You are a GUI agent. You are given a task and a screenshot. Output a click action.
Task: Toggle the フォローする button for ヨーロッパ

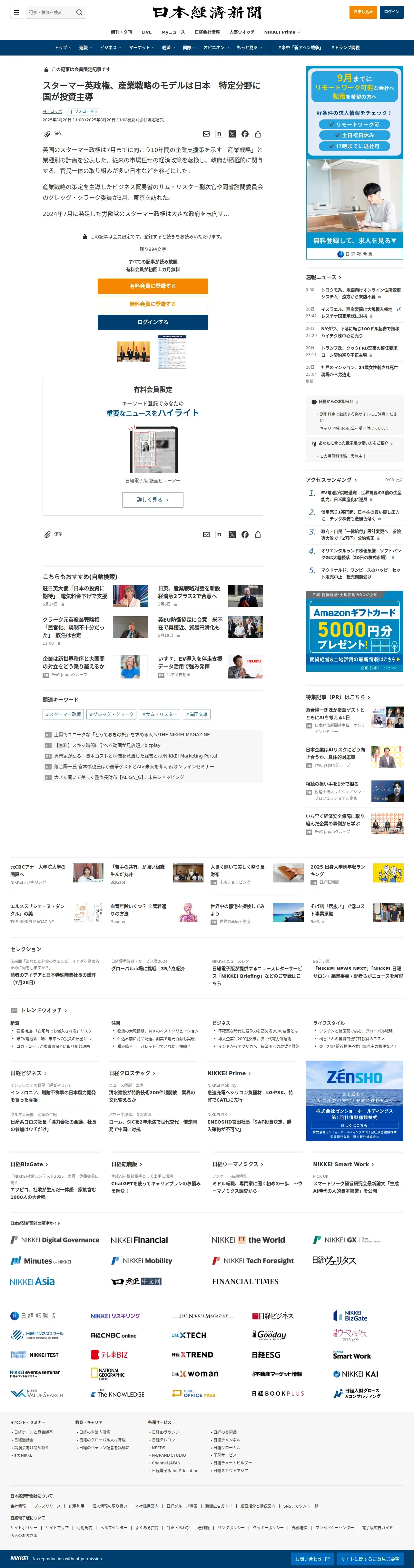[x=83, y=111]
